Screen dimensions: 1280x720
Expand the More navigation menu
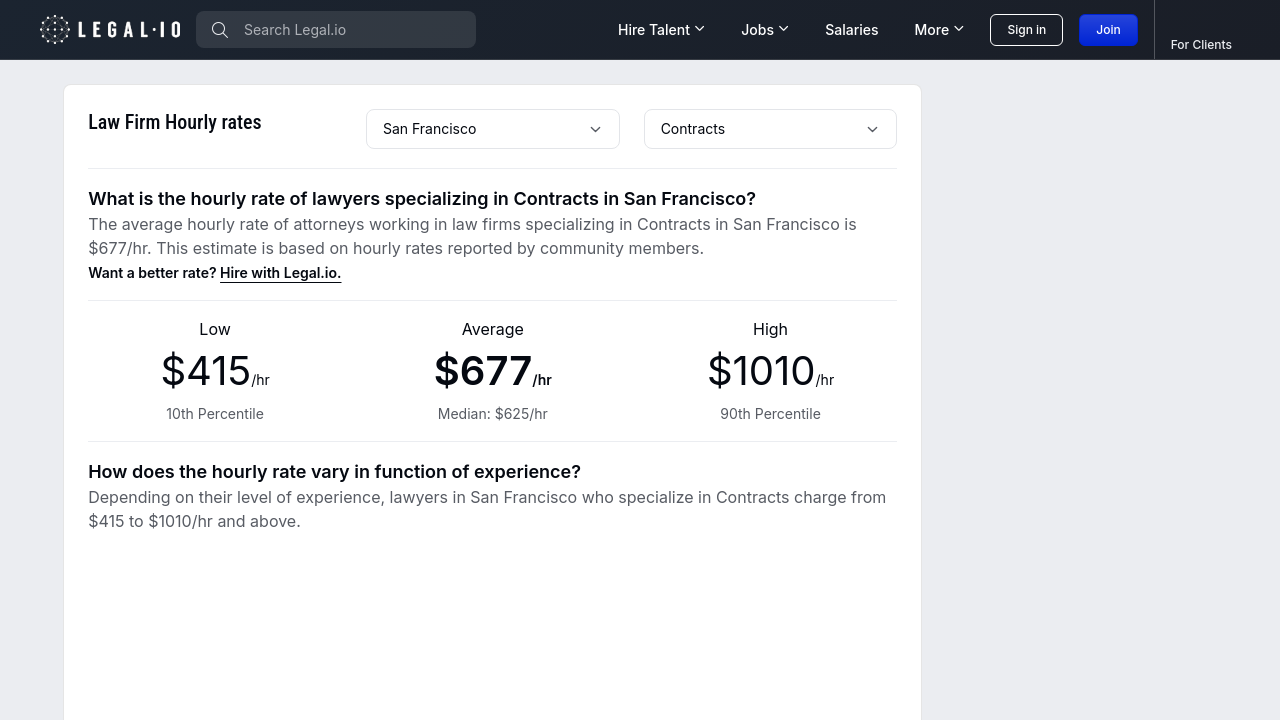(x=931, y=30)
